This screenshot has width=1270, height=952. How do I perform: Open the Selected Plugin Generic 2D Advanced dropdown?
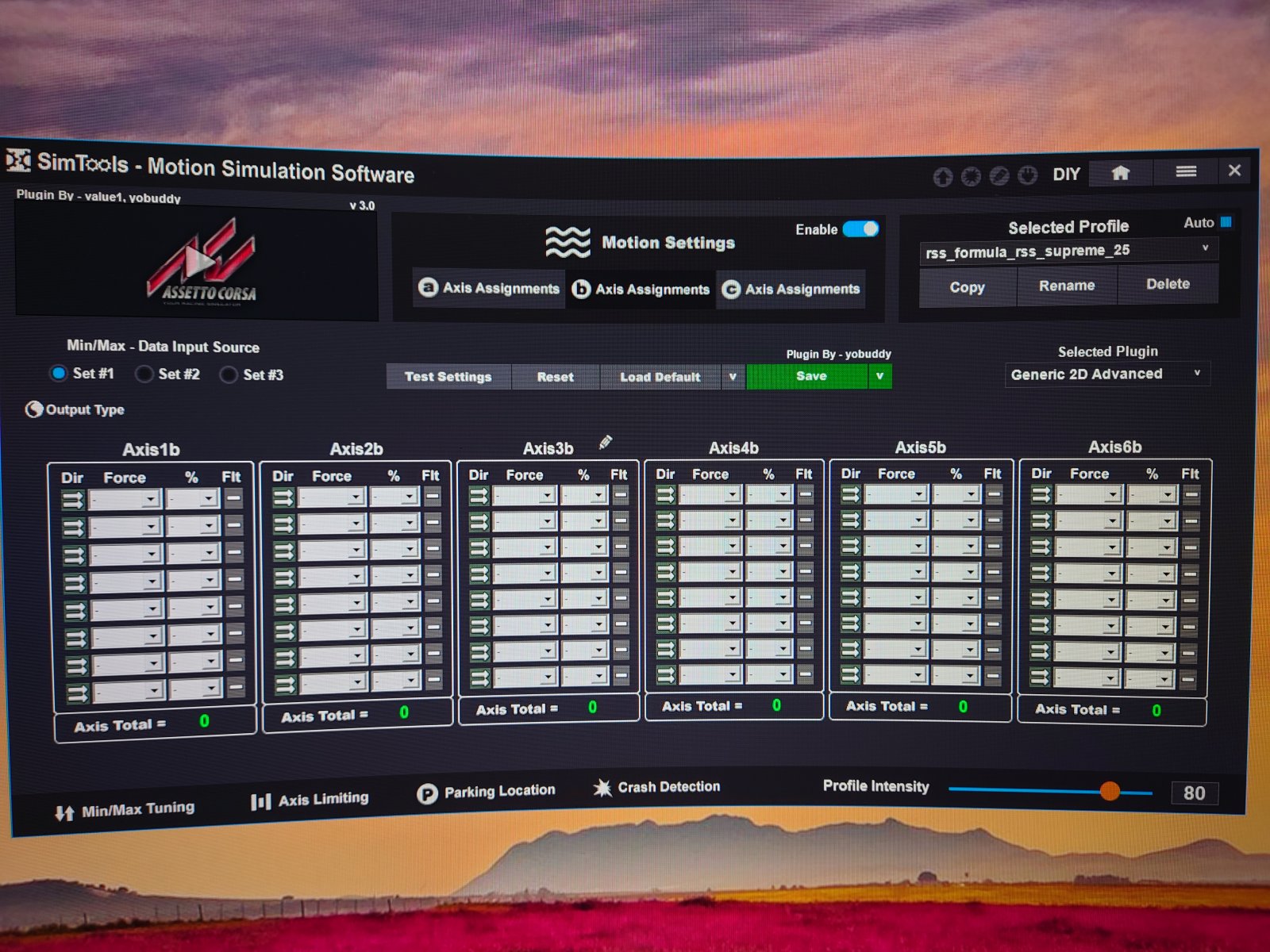1106,374
